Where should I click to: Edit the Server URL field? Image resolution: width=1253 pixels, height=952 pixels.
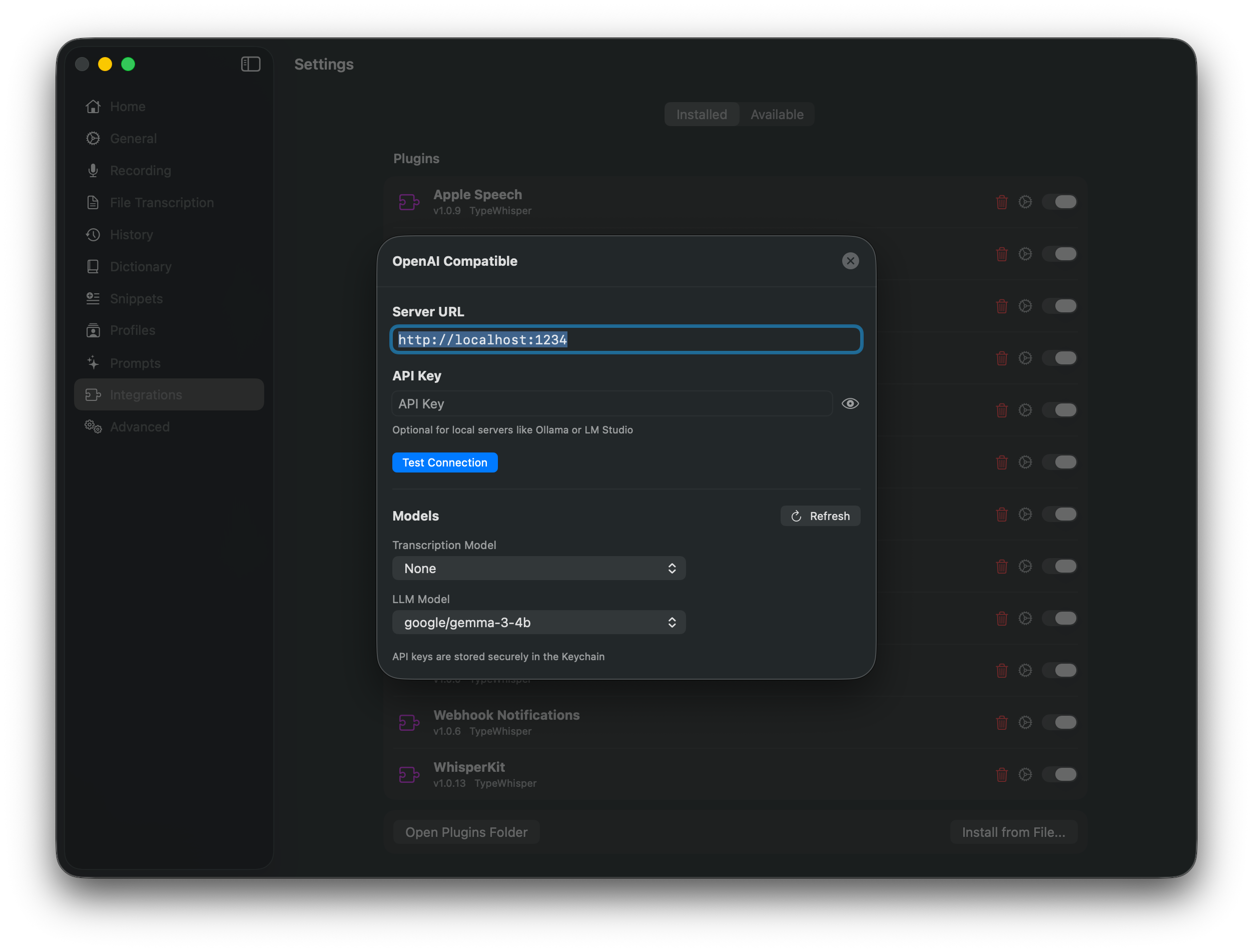coord(626,339)
